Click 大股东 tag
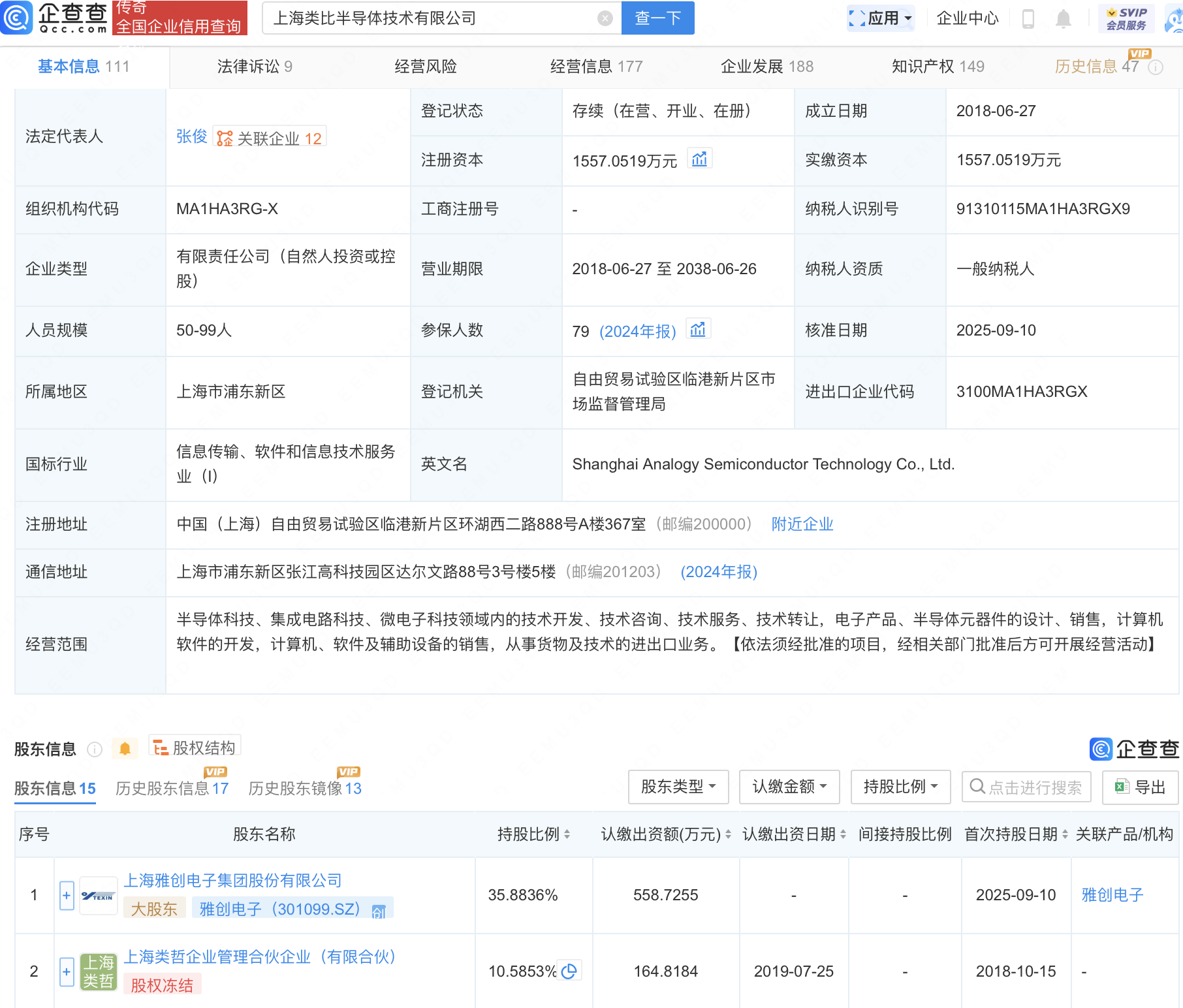1183x1008 pixels. pyautogui.click(x=154, y=909)
